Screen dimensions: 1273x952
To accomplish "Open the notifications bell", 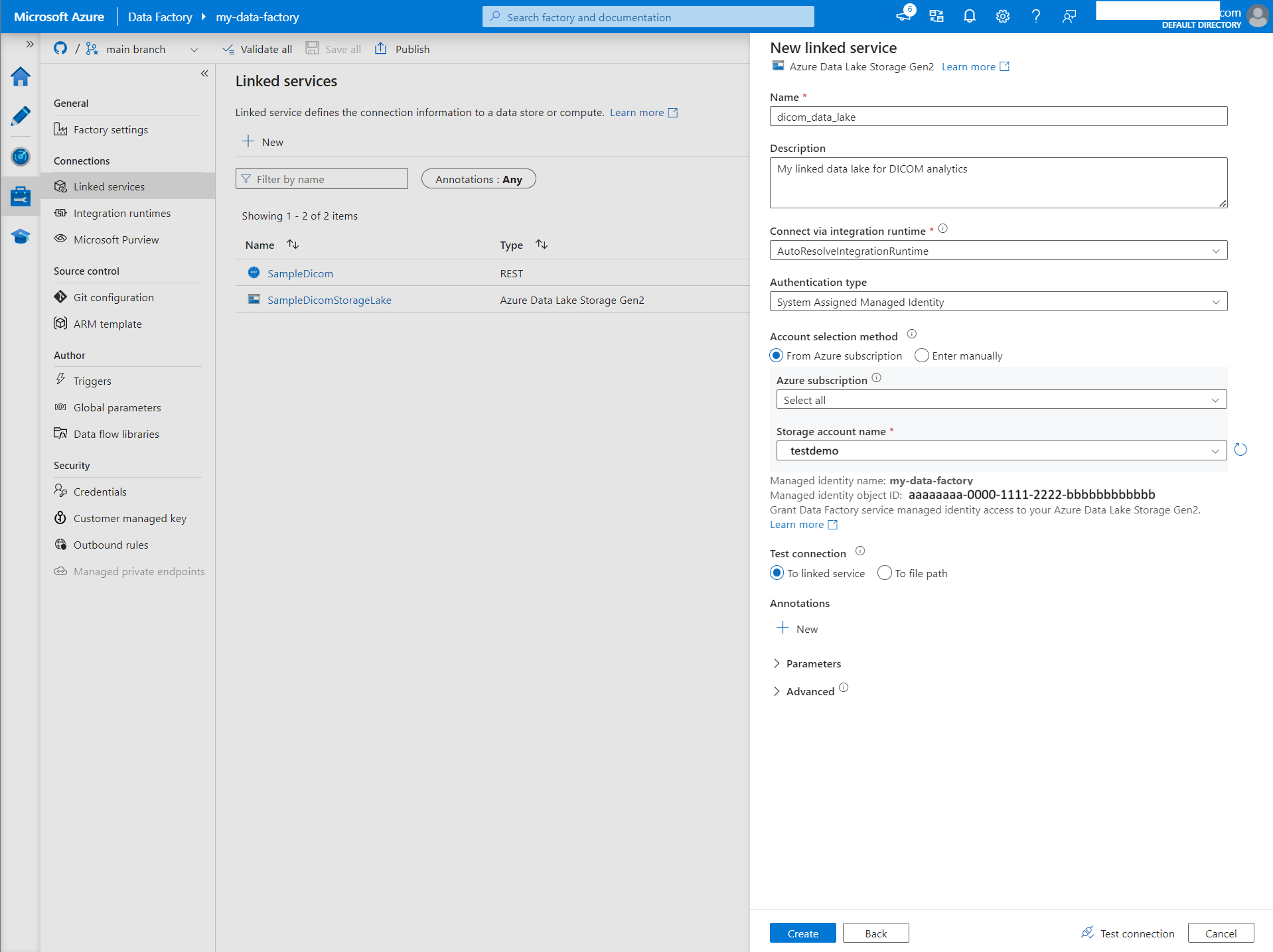I will [969, 17].
